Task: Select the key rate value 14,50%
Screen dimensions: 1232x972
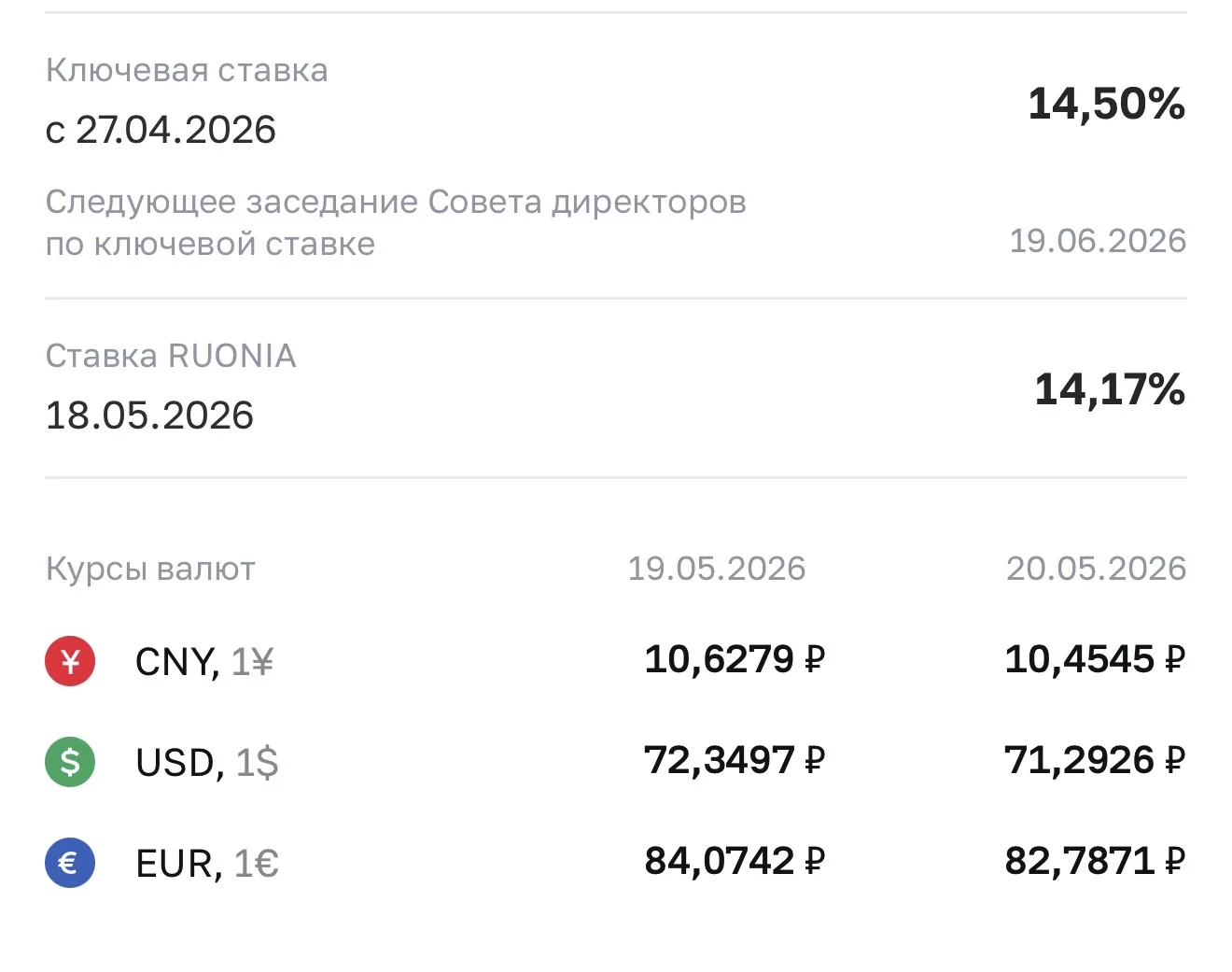Action: click(1106, 103)
